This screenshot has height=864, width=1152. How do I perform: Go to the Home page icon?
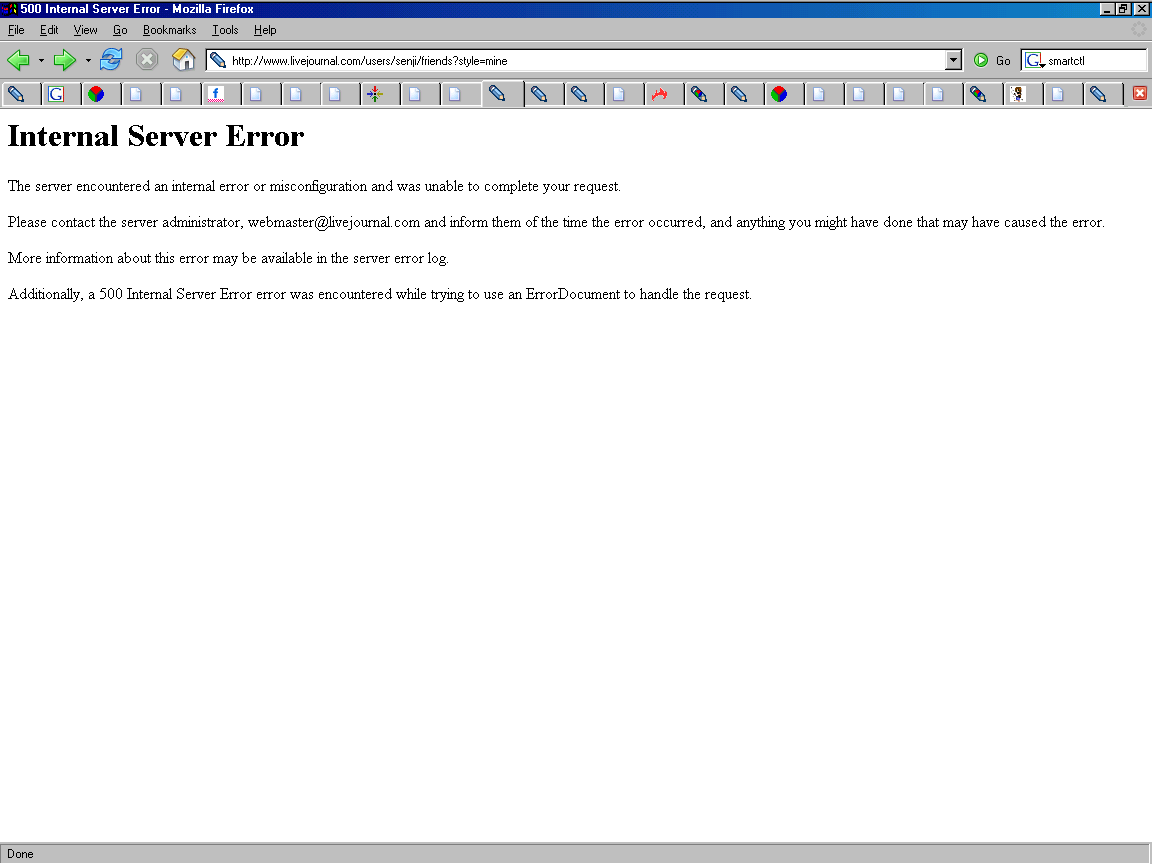(183, 60)
